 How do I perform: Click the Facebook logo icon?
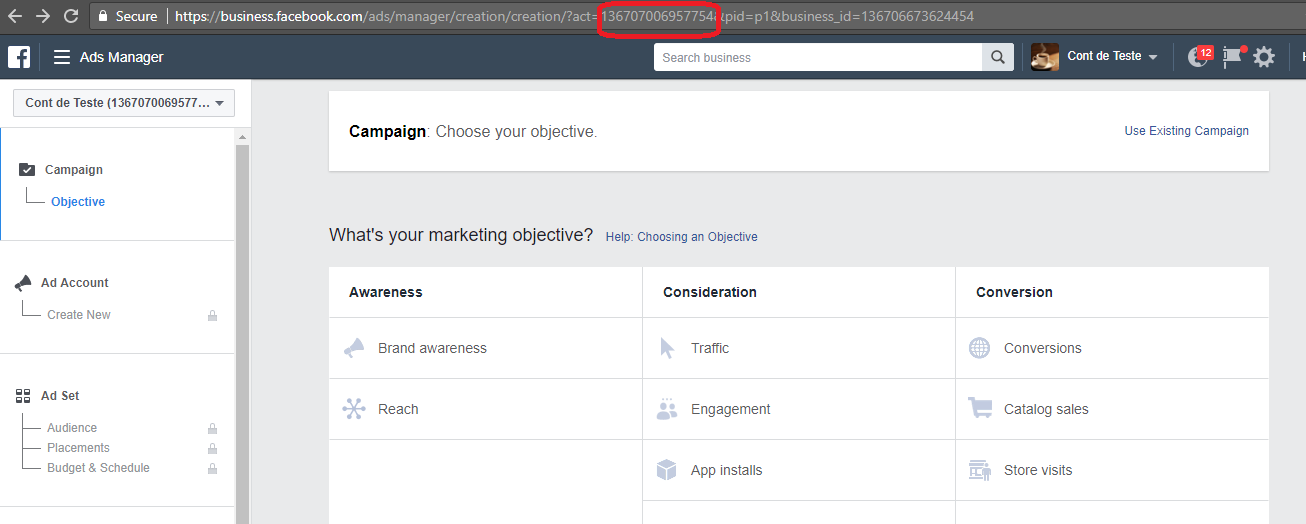click(19, 57)
